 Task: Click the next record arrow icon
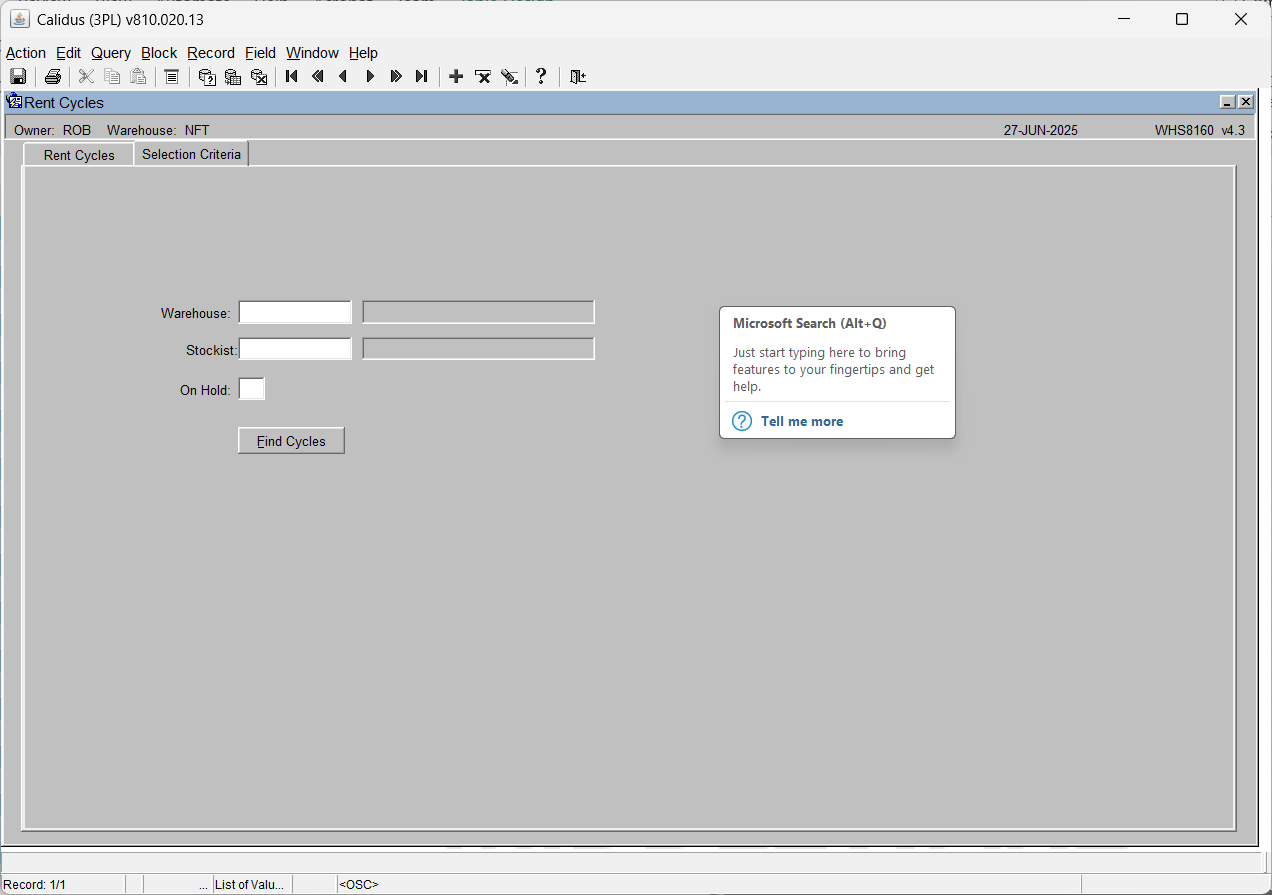tap(370, 76)
